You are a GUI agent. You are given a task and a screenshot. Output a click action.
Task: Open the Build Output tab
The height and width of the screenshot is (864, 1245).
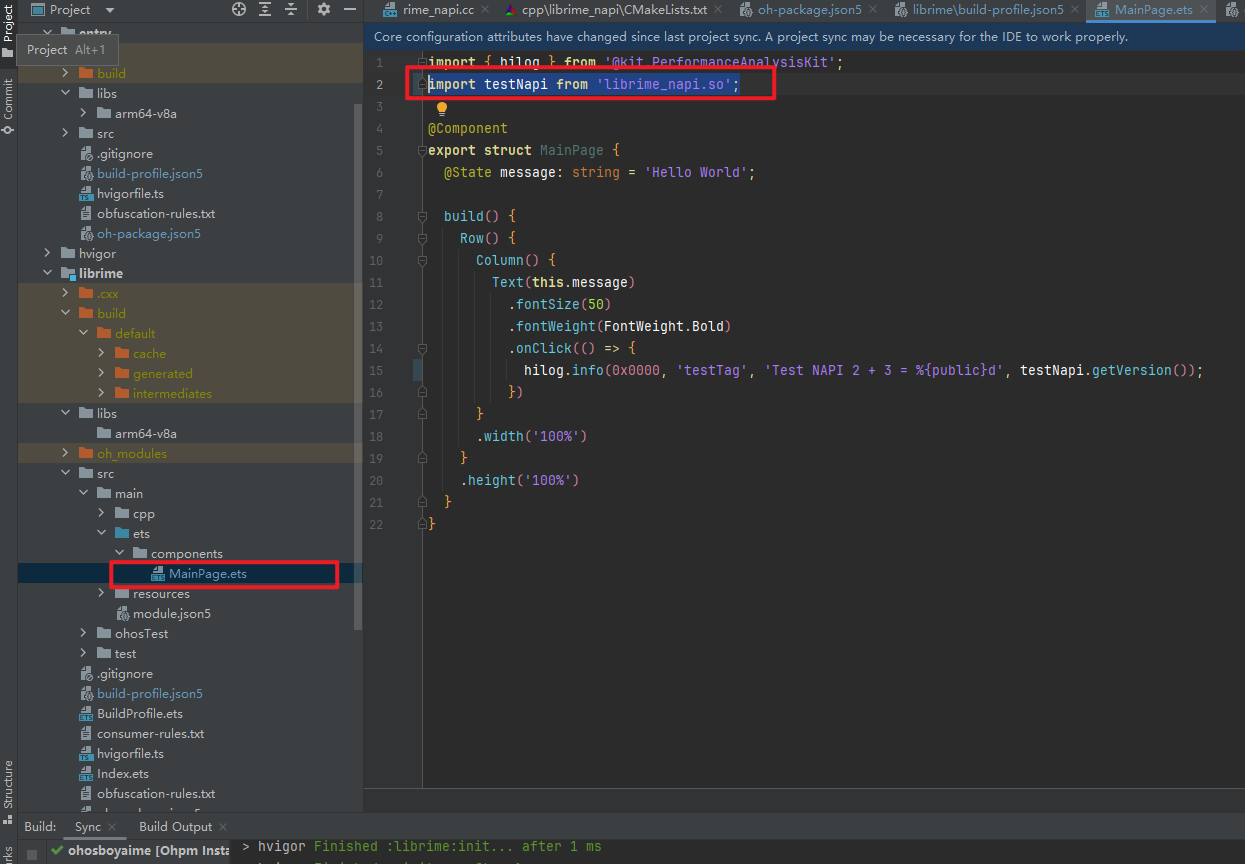[175, 827]
